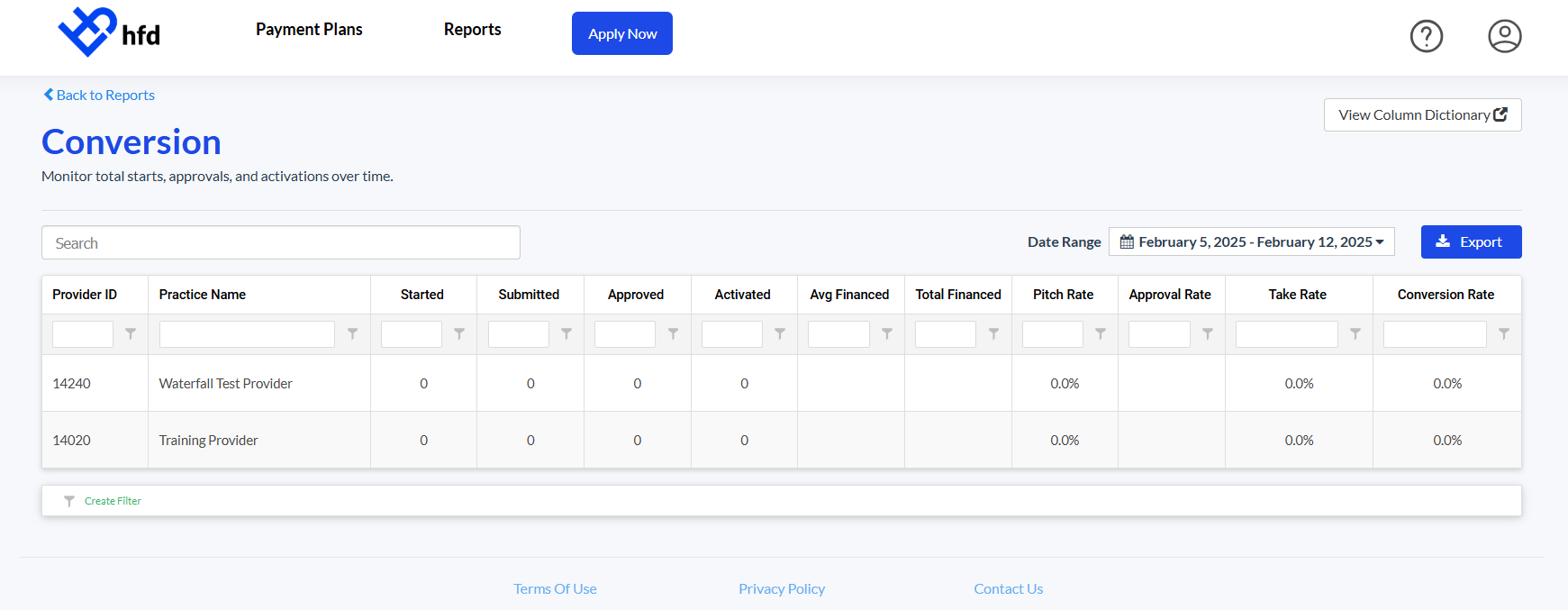Image resolution: width=1568 pixels, height=610 pixels.
Task: Open the Payment Plans menu
Action: pyautogui.click(x=309, y=30)
